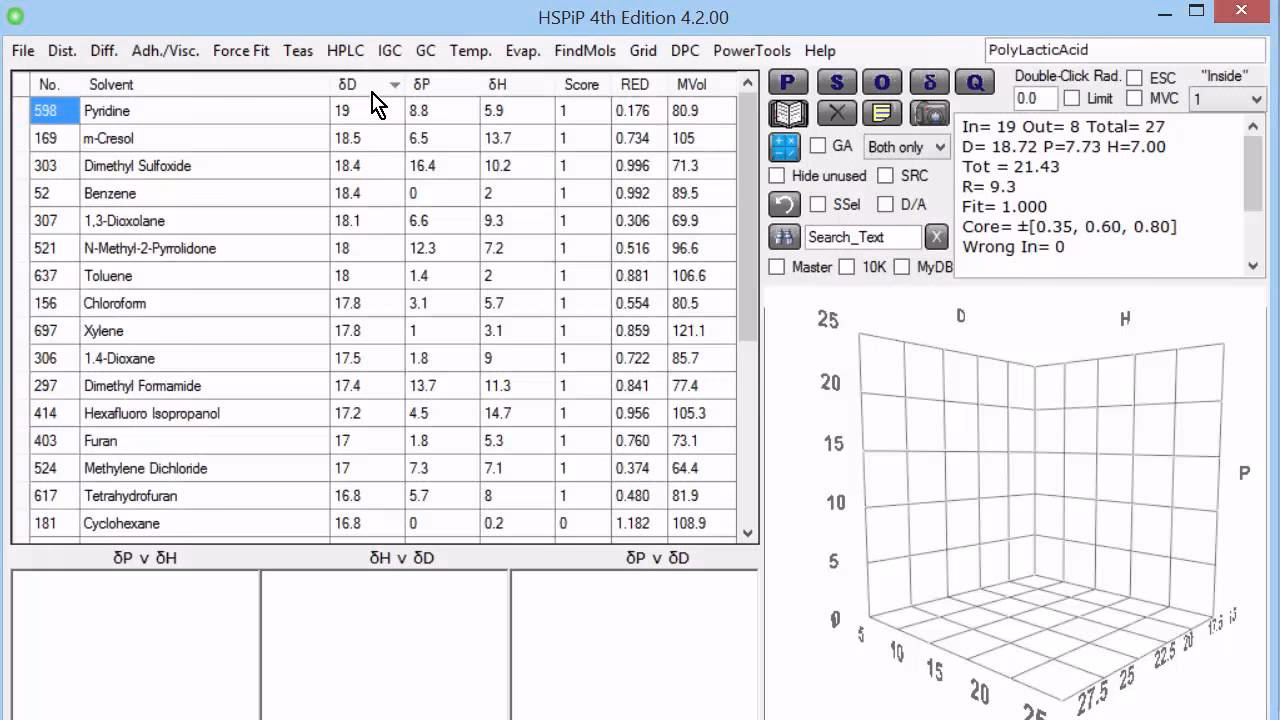Click the undo arrow icon

click(785, 205)
